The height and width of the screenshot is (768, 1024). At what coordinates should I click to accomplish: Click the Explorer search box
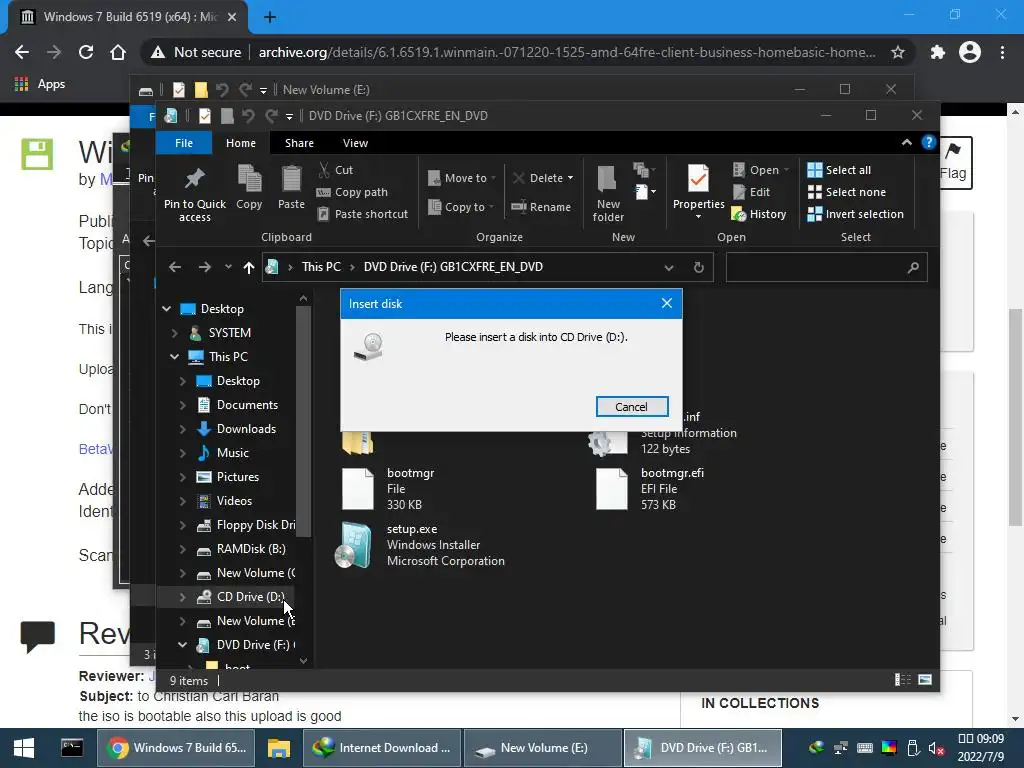coord(826,267)
